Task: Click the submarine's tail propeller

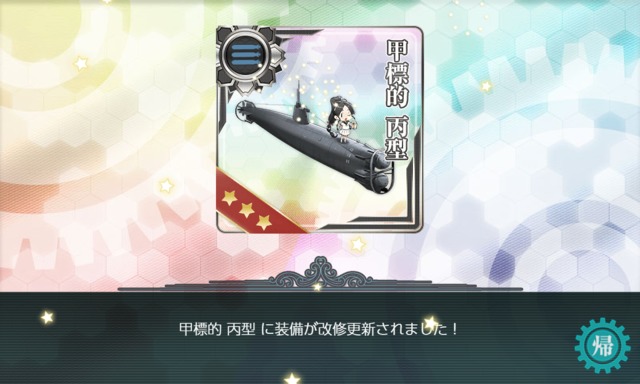Action: coord(244,111)
